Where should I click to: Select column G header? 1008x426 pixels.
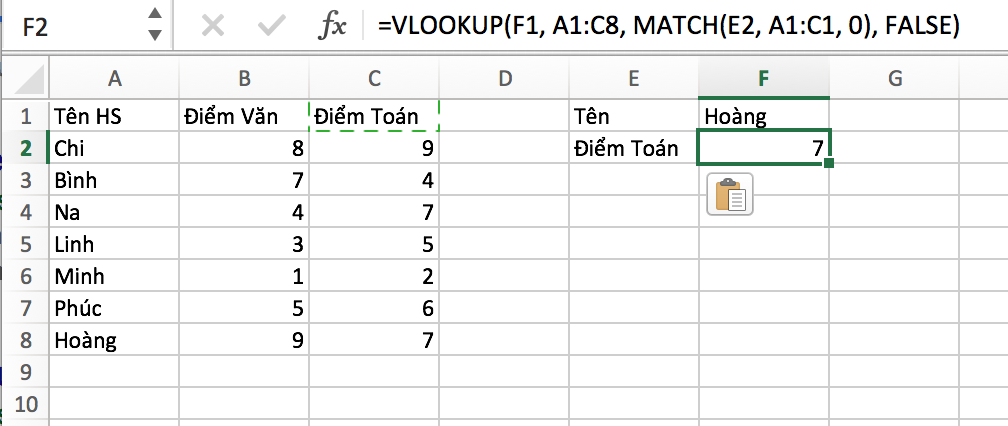(x=894, y=78)
